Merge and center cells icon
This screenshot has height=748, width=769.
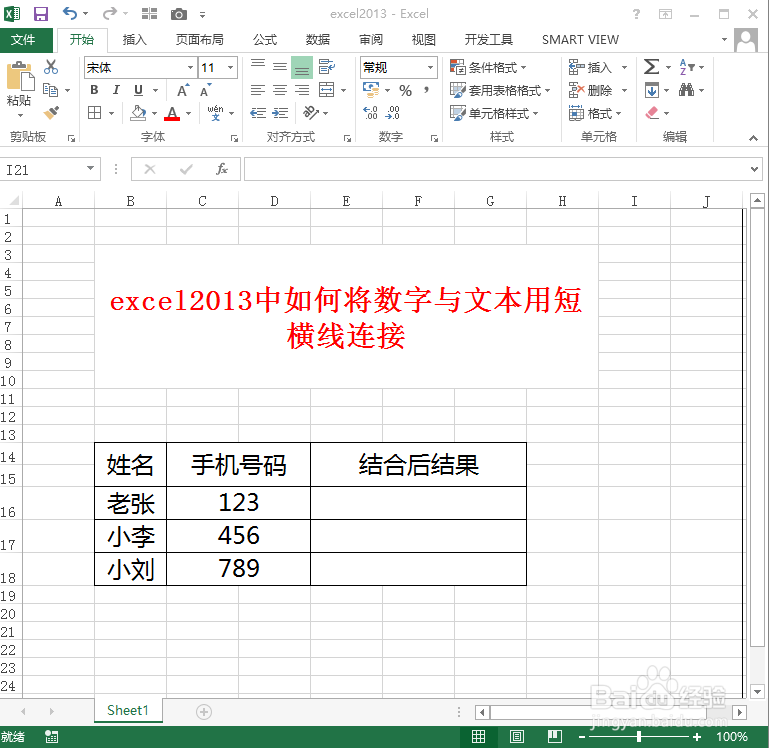pyautogui.click(x=327, y=90)
